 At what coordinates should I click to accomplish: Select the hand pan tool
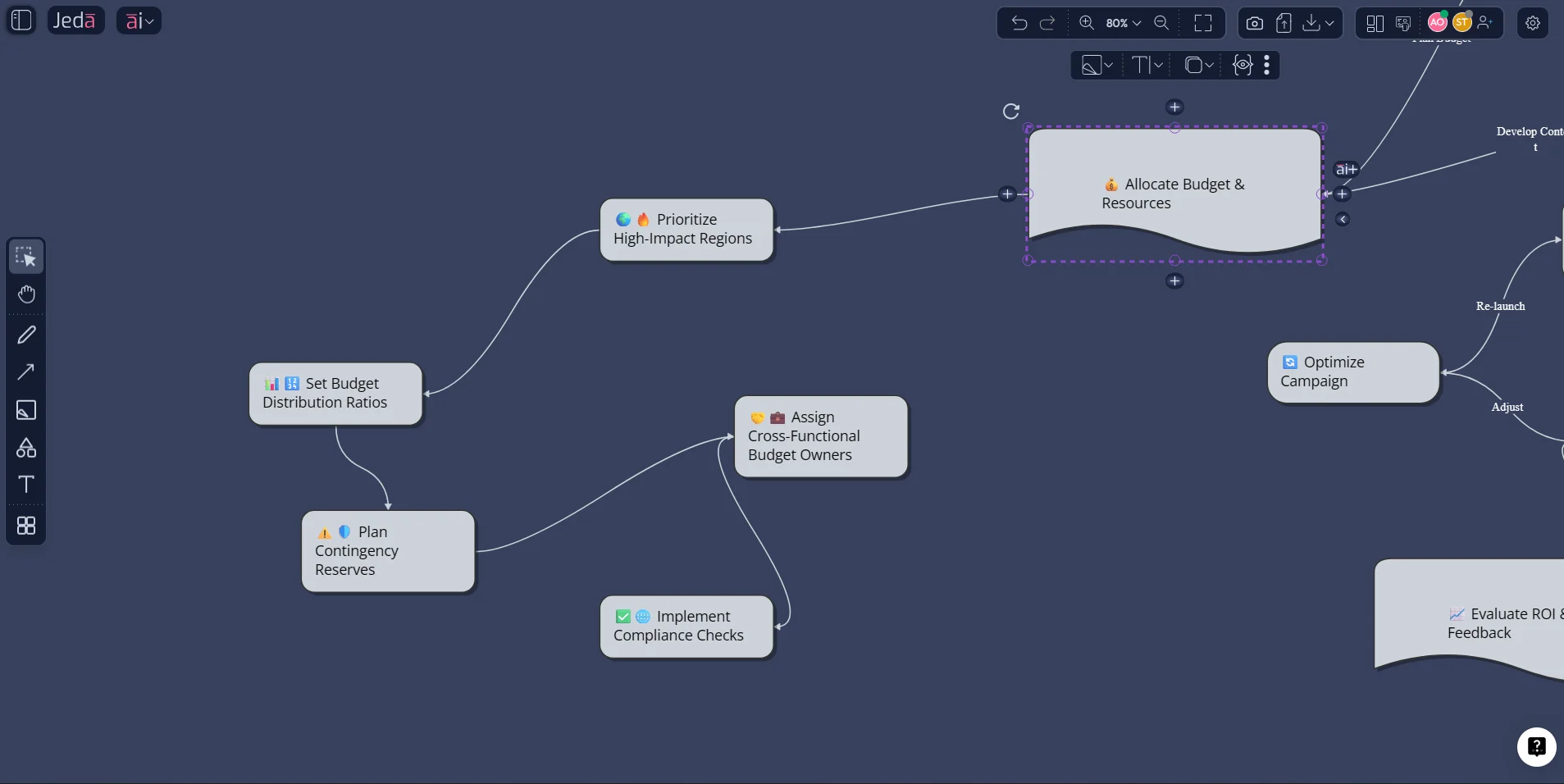click(x=27, y=294)
